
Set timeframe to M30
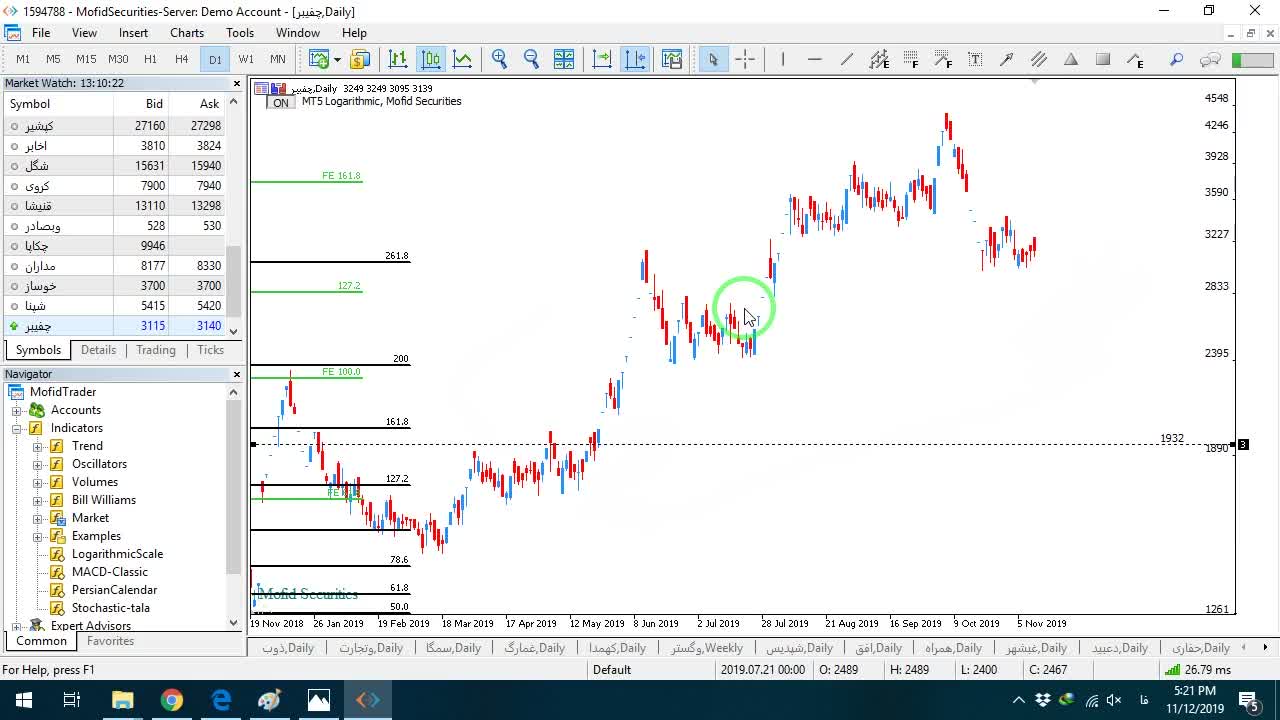(x=118, y=59)
